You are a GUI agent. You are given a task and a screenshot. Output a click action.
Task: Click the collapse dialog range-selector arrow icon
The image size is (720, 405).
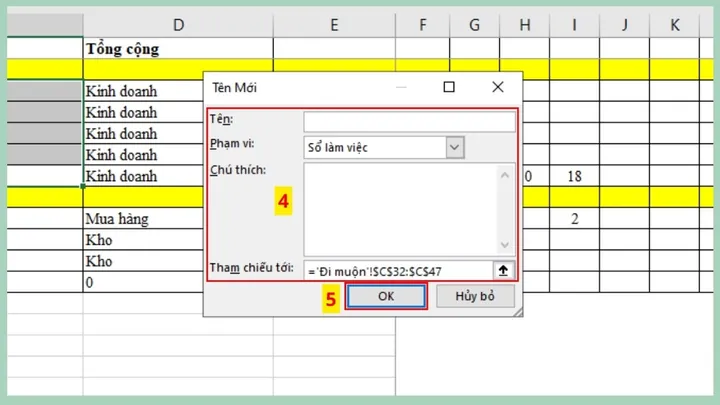[503, 270]
